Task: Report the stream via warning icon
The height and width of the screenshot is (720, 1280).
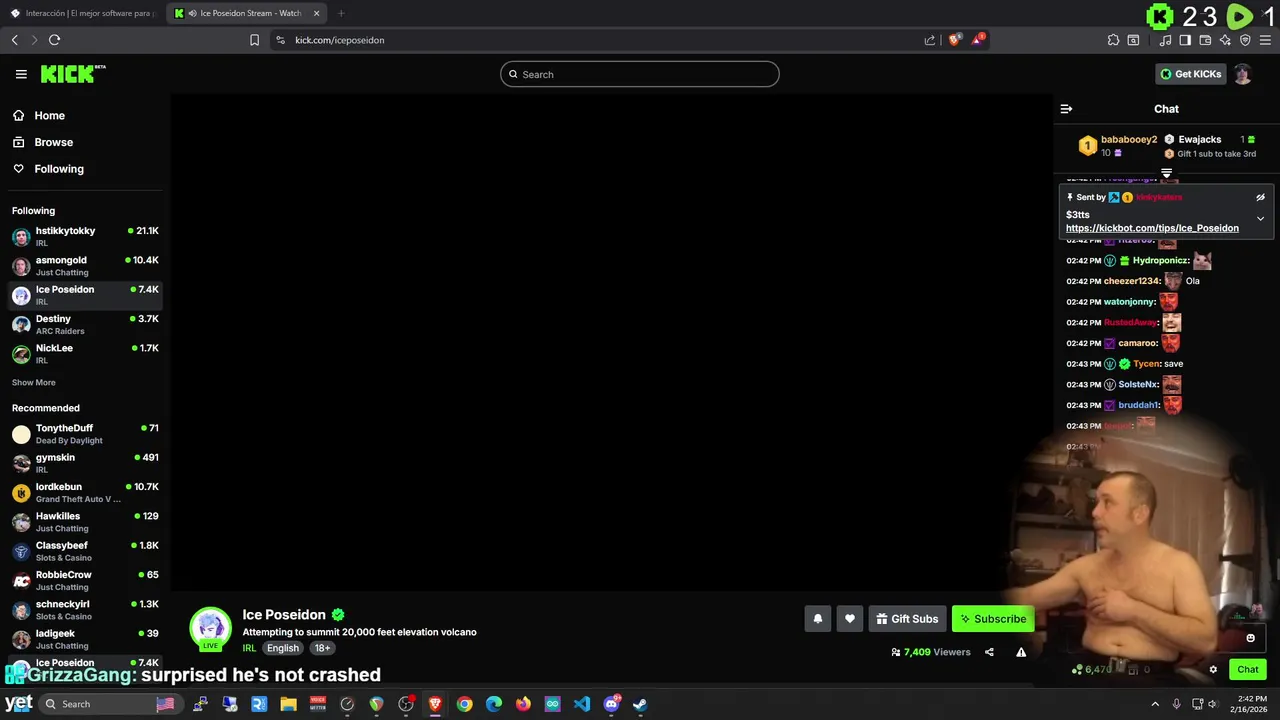Action: point(1021,652)
